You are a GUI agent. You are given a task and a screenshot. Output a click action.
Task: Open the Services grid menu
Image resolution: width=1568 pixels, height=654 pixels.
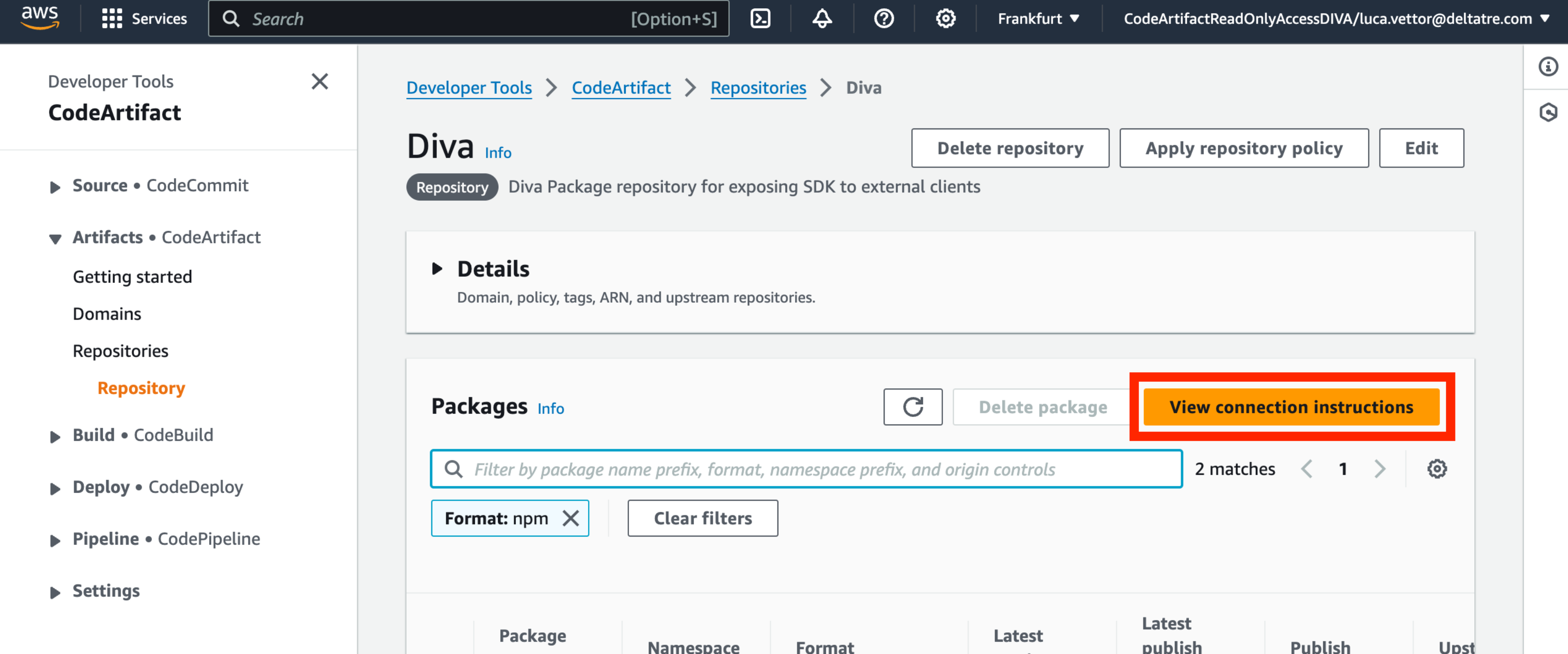click(144, 19)
